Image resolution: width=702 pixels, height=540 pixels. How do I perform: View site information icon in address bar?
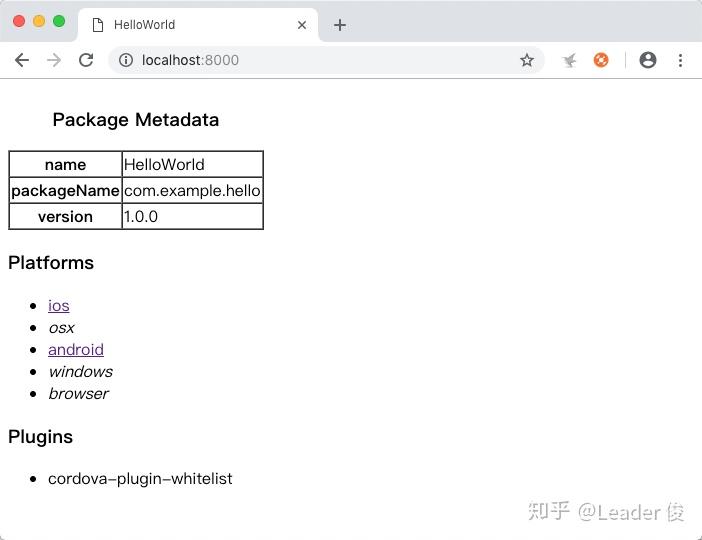pos(126,60)
